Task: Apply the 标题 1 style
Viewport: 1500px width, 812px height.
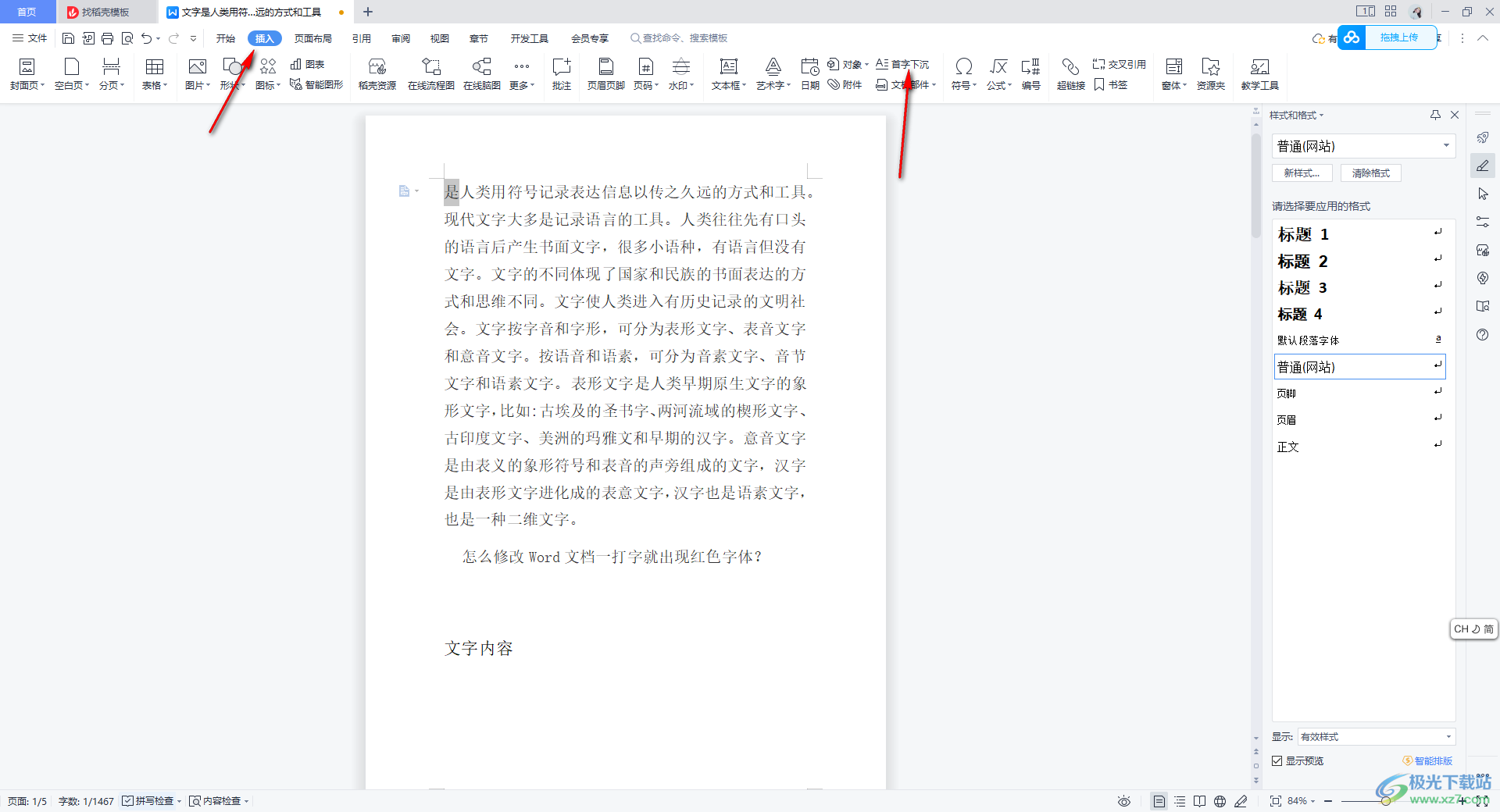Action: pos(1359,234)
